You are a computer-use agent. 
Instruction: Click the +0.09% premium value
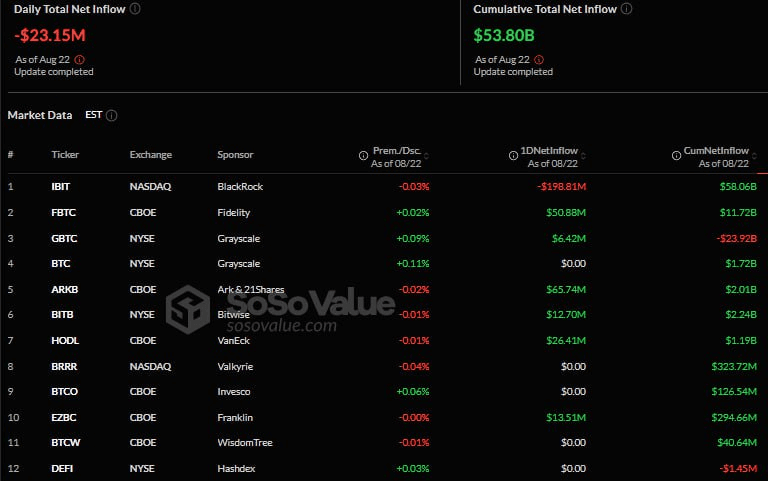(x=413, y=239)
